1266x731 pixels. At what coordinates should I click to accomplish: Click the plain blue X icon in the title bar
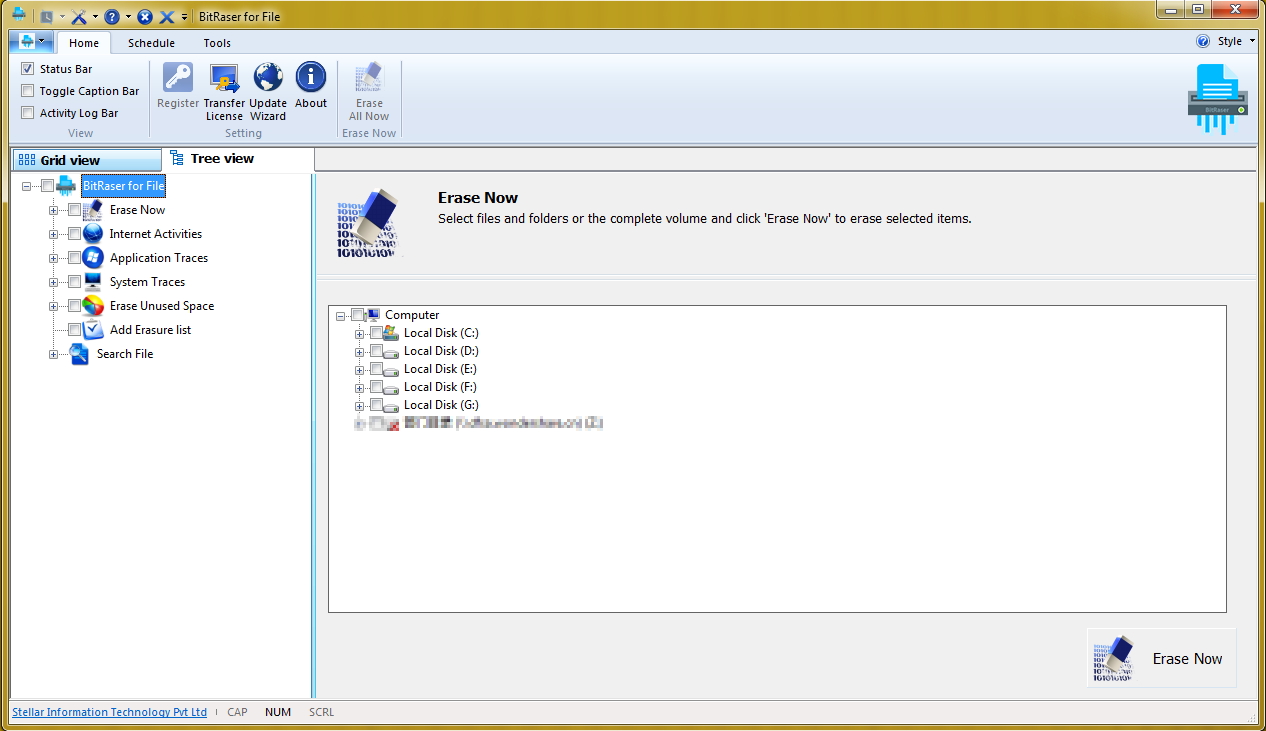(167, 17)
